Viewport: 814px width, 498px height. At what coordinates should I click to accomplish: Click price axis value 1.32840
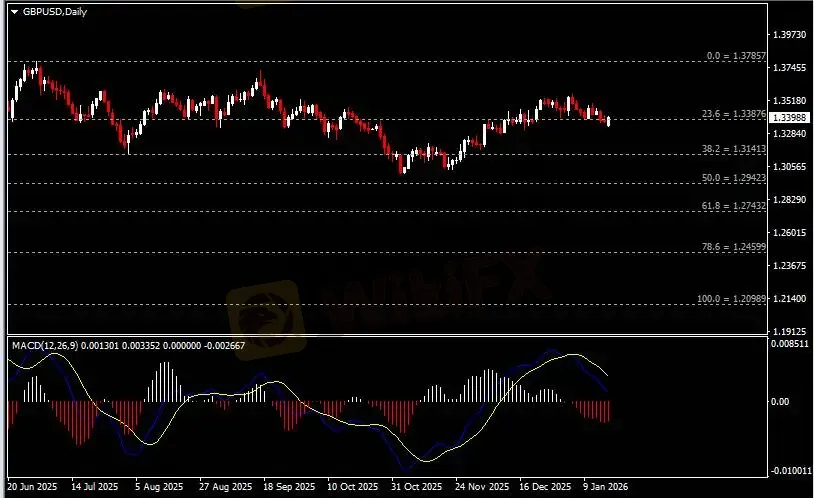point(790,133)
